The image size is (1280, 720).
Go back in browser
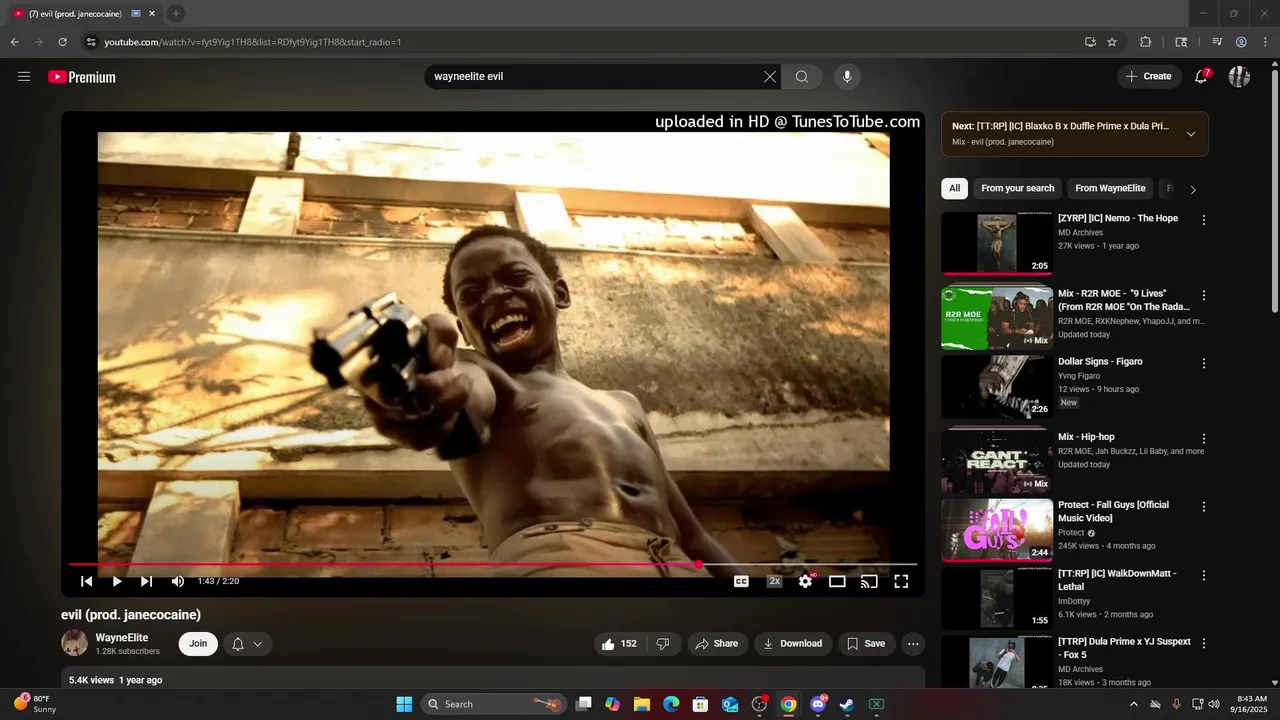pyautogui.click(x=14, y=42)
